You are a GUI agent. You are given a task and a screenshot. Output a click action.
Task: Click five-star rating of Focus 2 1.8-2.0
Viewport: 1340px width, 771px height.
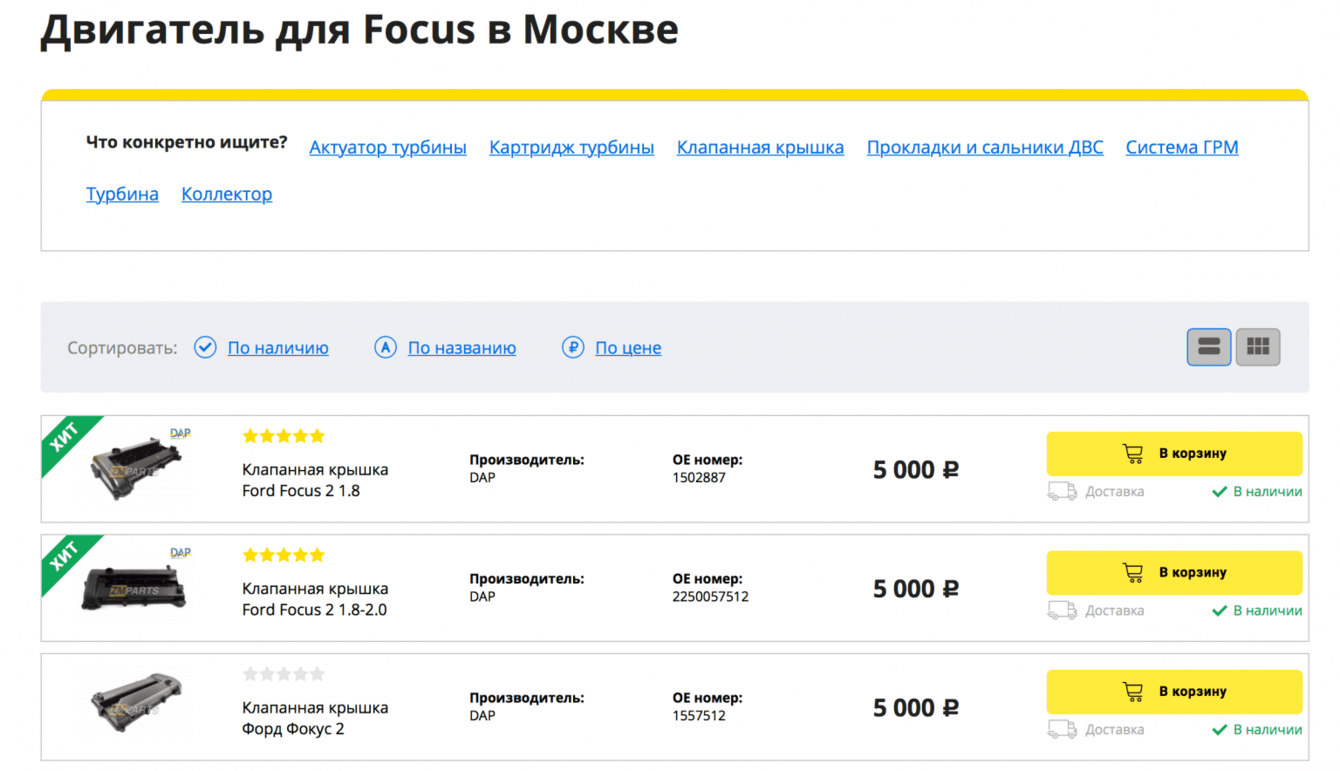284,555
